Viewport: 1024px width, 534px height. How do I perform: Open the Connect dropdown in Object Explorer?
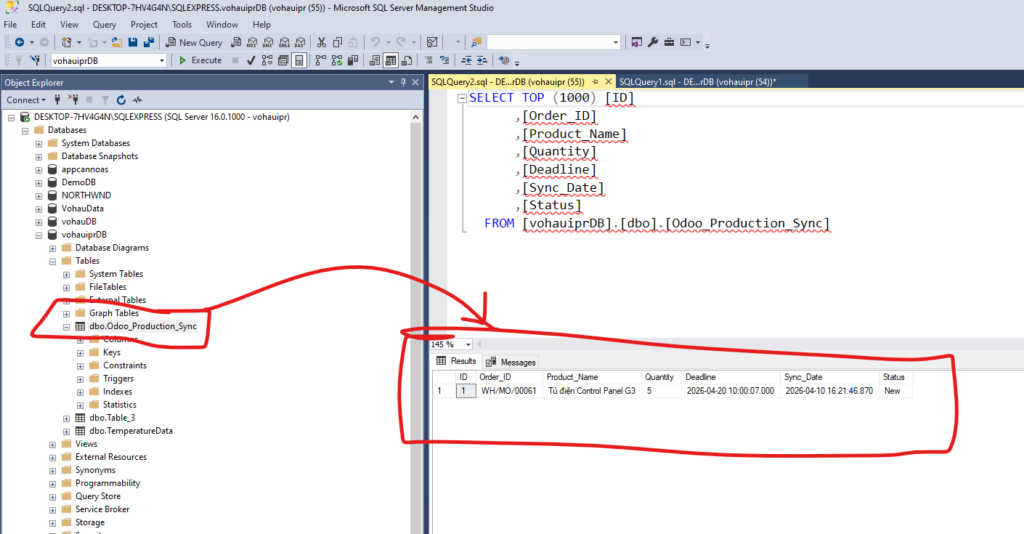[x=26, y=100]
